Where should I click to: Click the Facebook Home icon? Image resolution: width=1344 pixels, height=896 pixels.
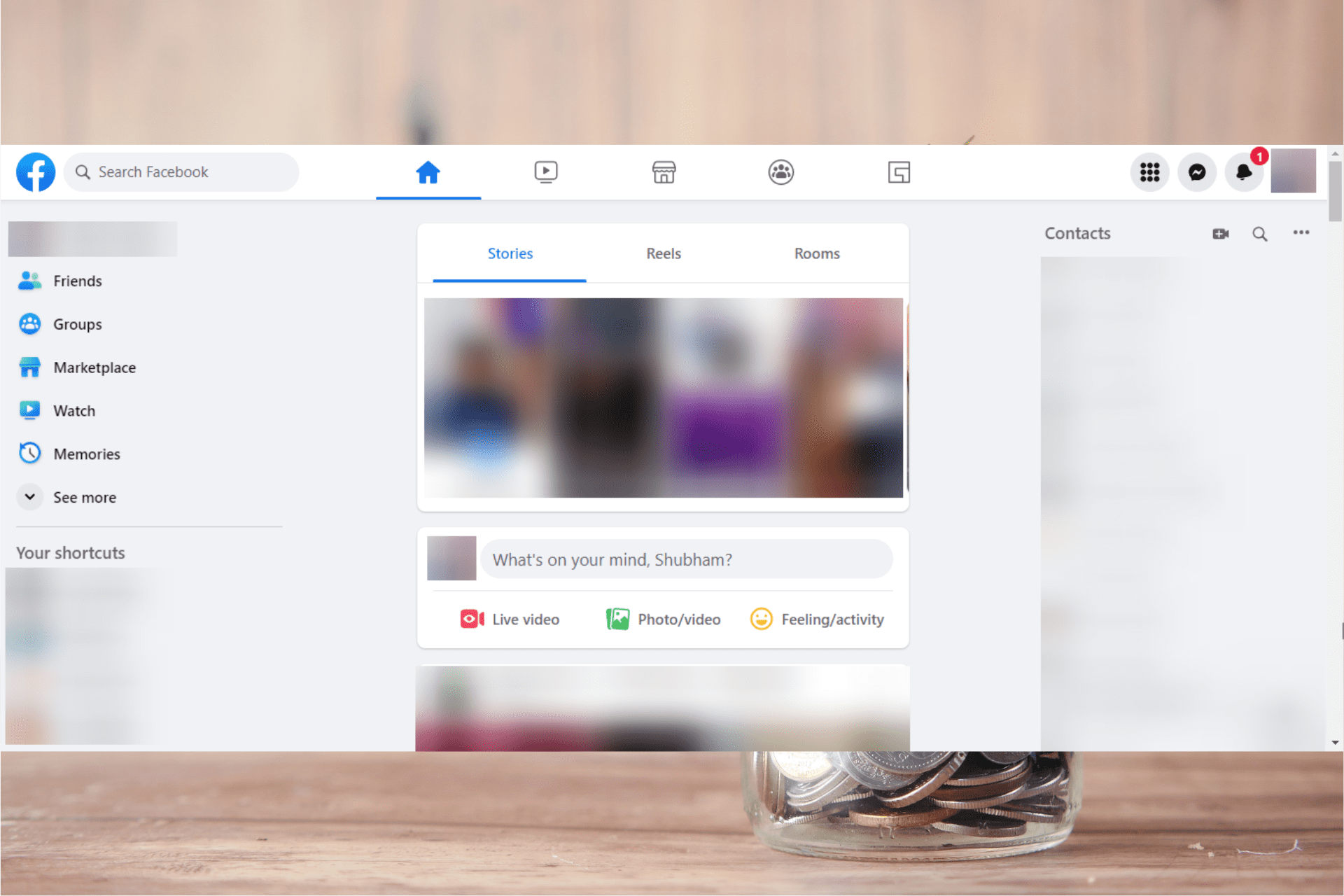428,171
